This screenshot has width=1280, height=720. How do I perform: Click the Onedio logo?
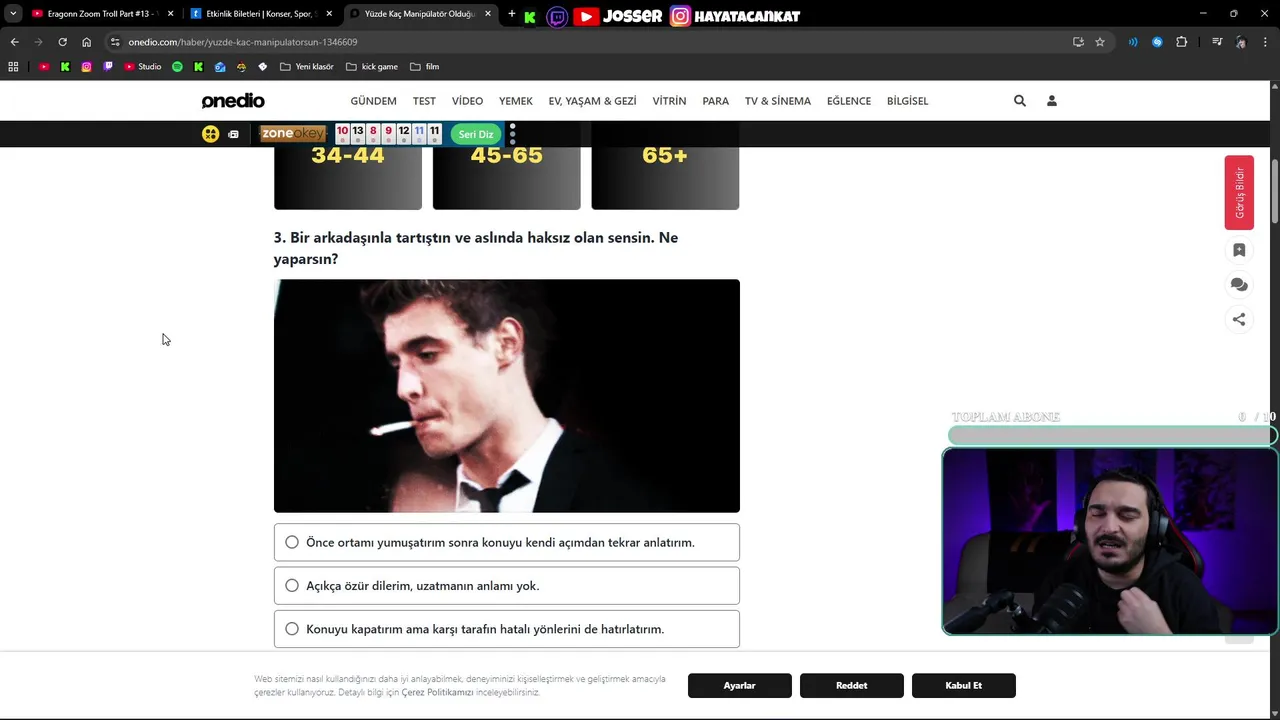(233, 101)
